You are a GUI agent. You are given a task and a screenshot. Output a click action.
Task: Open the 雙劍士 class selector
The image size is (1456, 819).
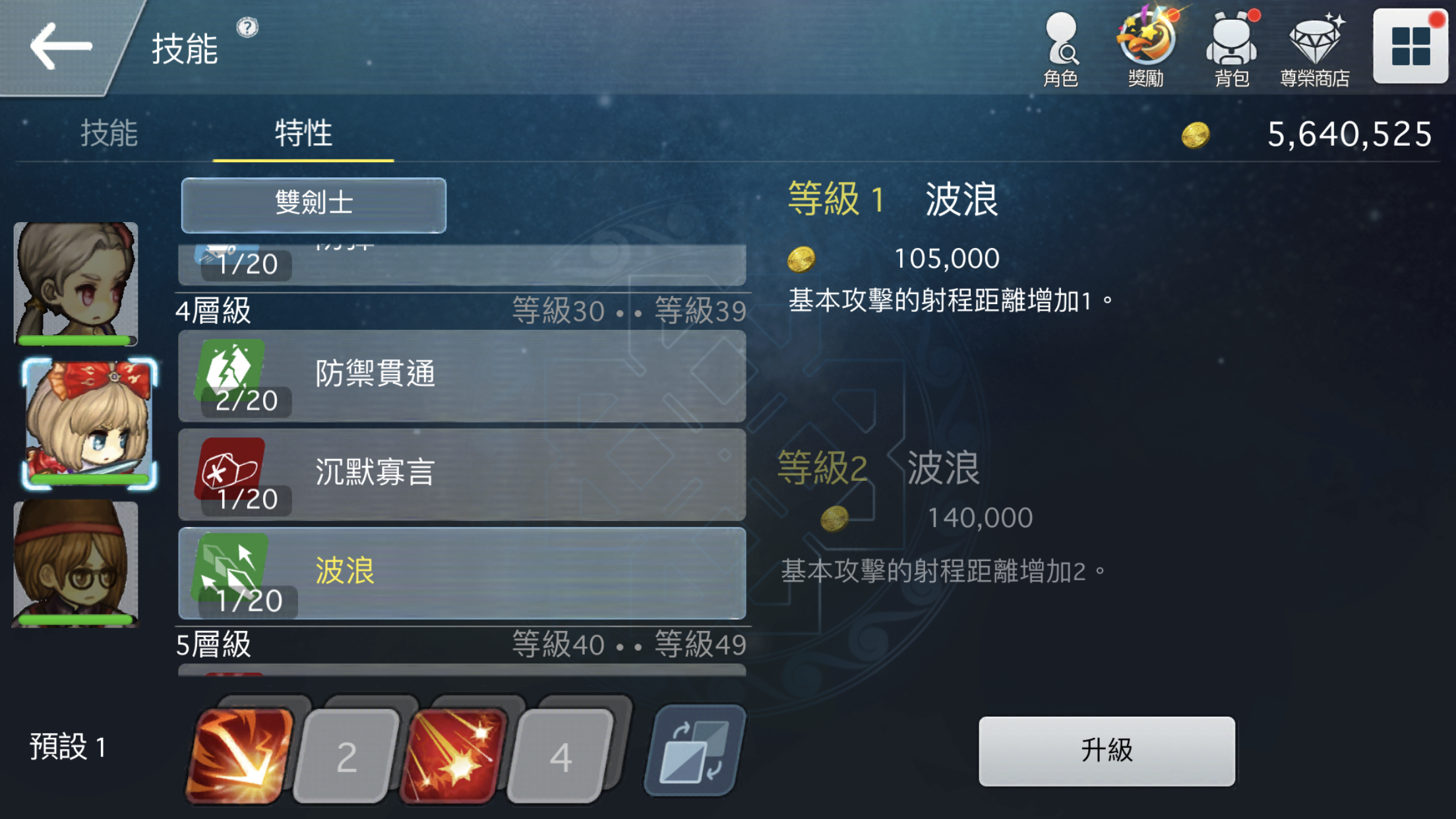314,204
